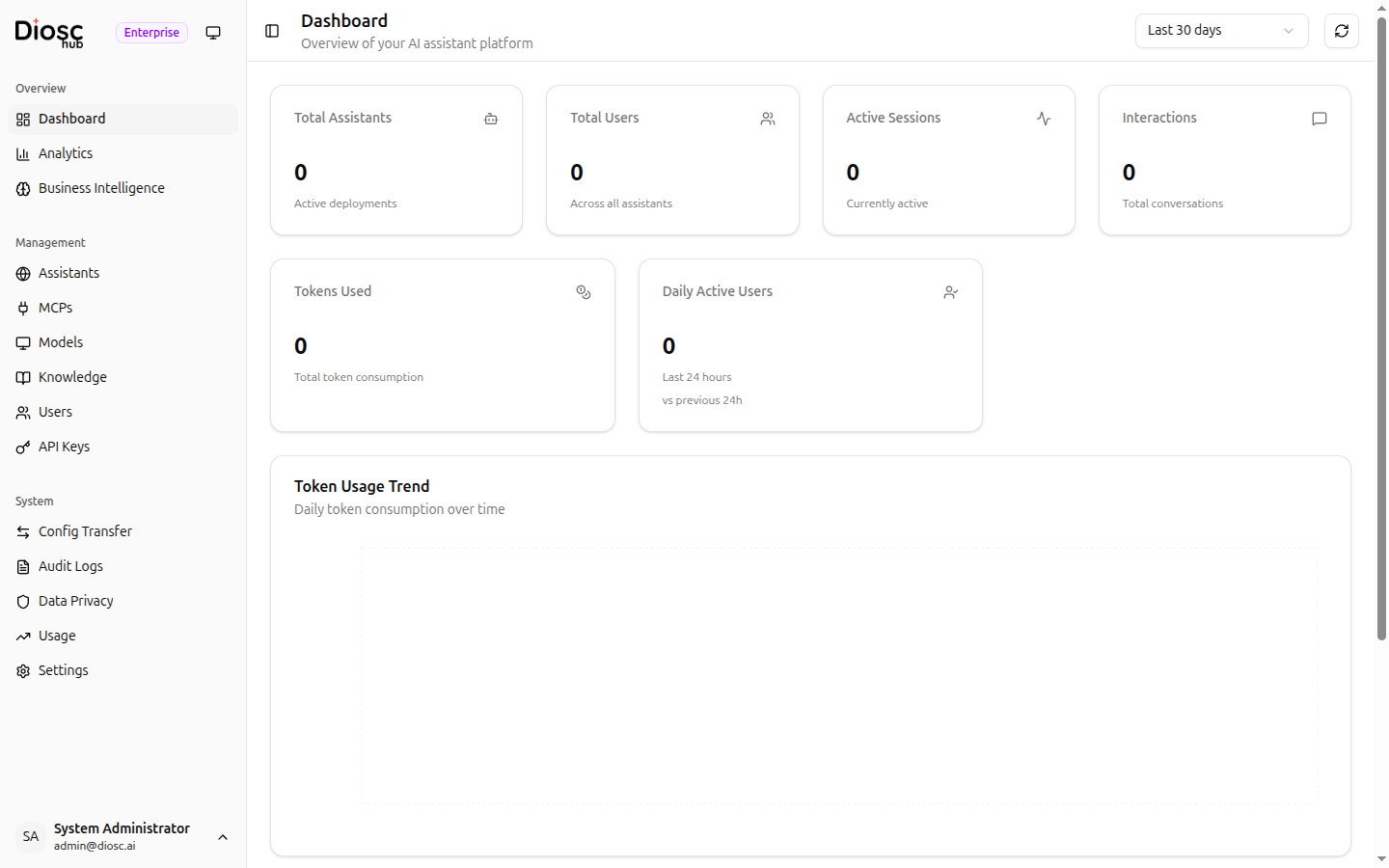
Task: Open the API Keys page
Action: point(123,447)
